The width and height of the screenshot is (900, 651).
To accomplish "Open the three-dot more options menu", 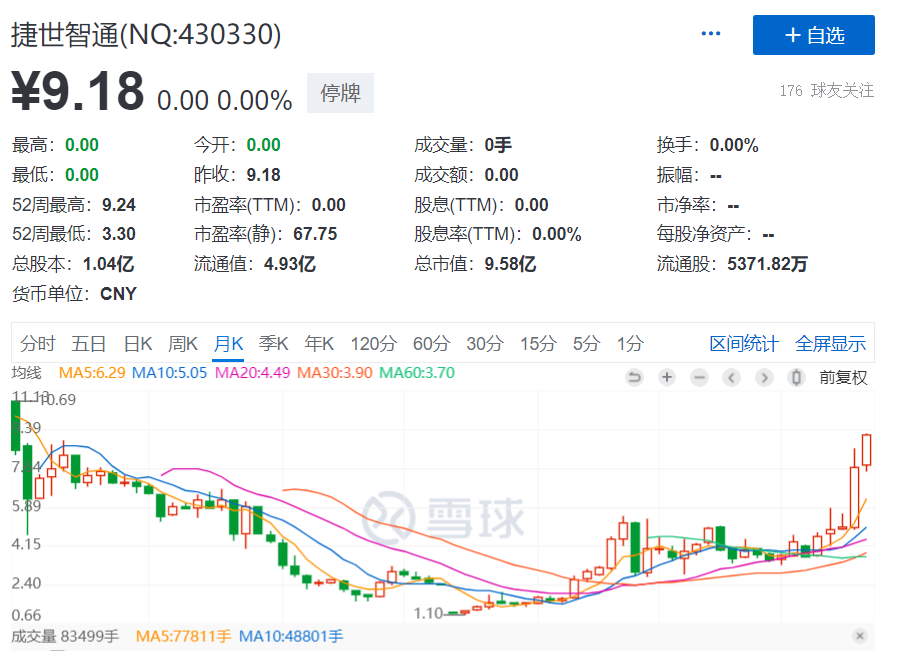I will coord(711,34).
